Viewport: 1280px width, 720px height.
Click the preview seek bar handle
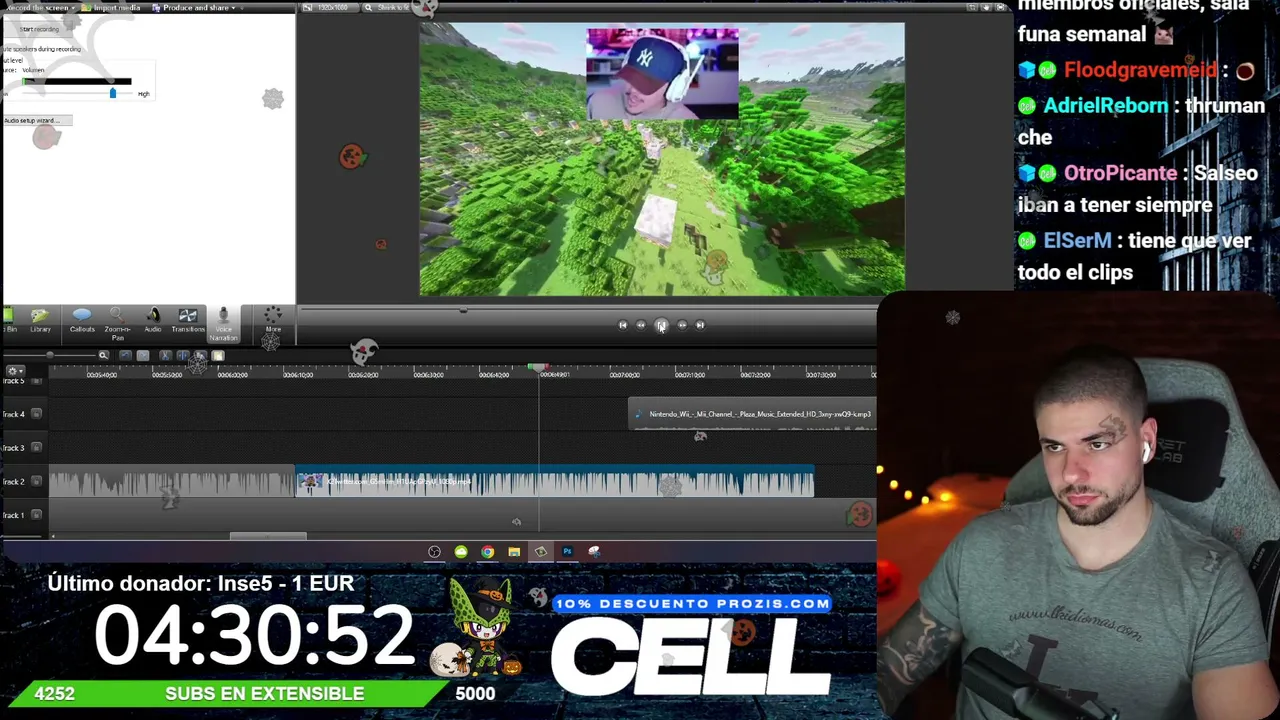(x=462, y=311)
